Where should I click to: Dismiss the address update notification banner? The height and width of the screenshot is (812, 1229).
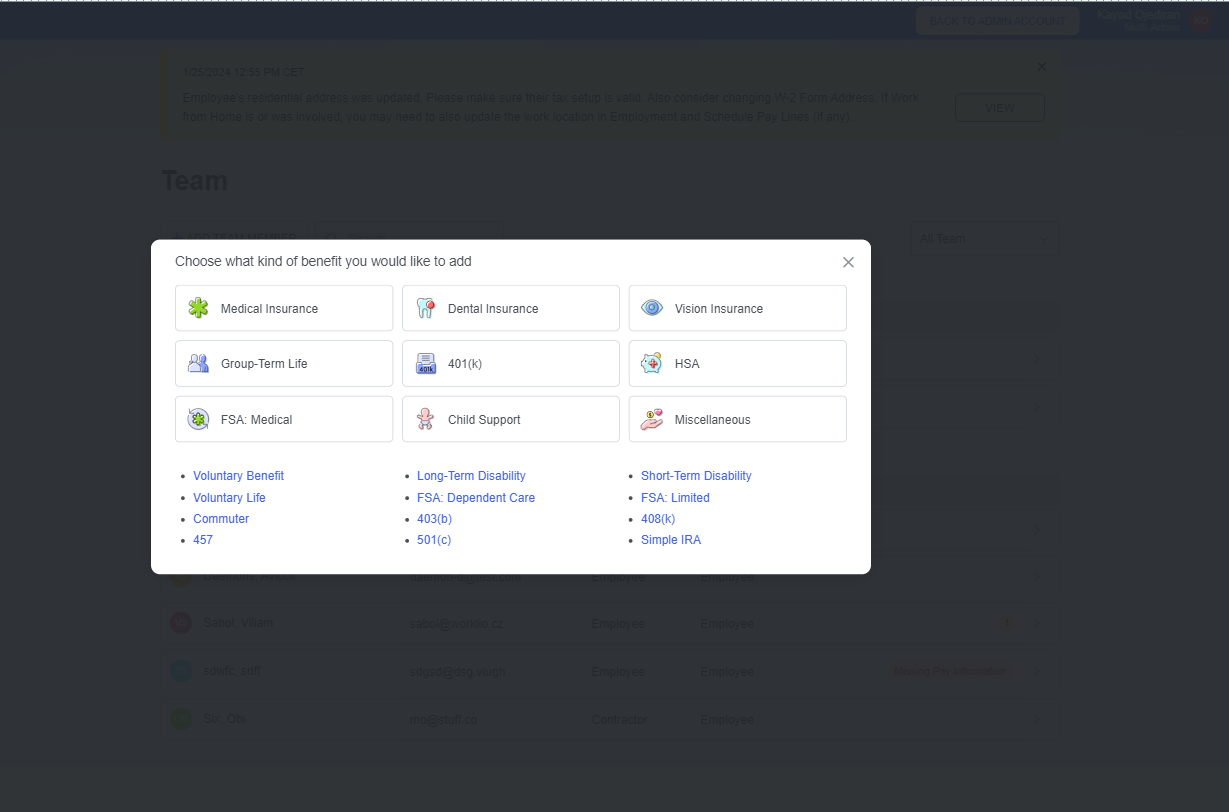coord(1041,67)
